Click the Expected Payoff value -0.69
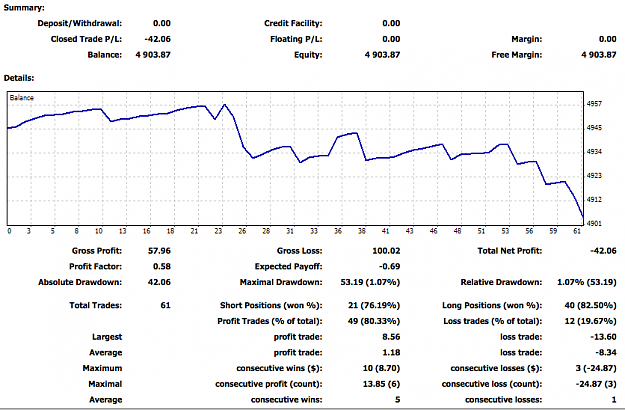625x410 pixels. pos(389,267)
